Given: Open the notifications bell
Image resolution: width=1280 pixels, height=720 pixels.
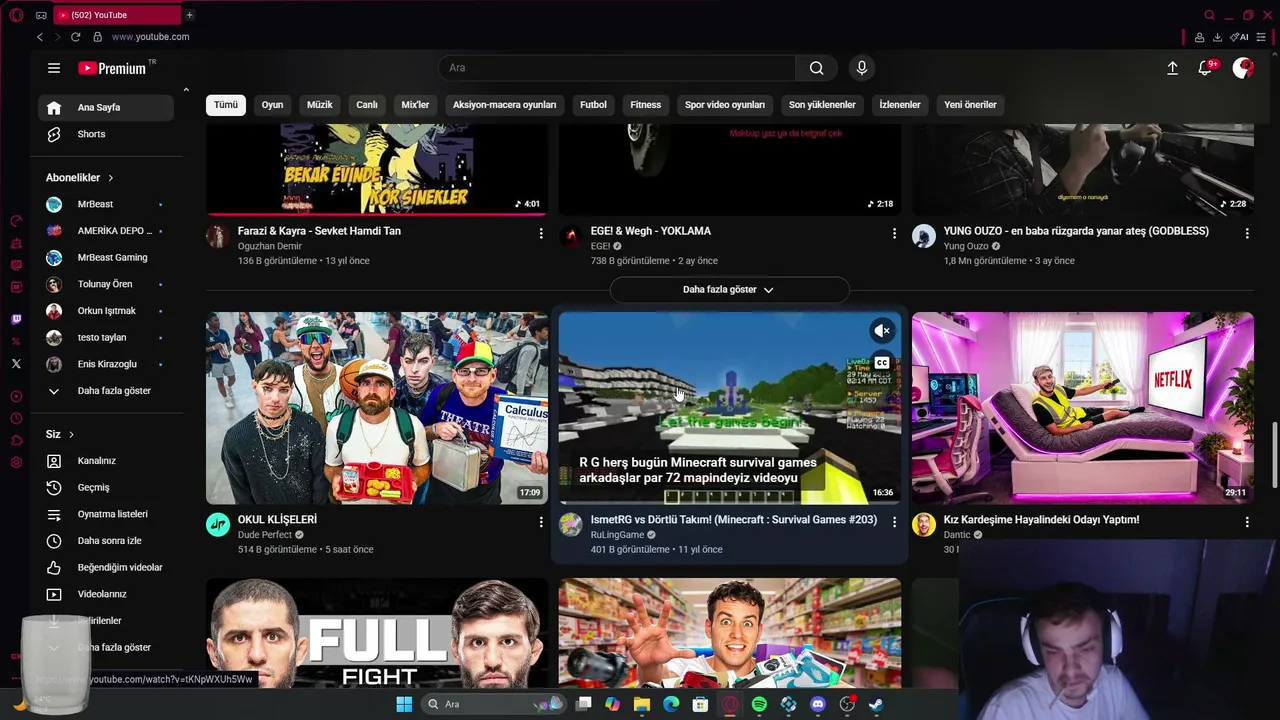Looking at the screenshot, I should [1205, 68].
